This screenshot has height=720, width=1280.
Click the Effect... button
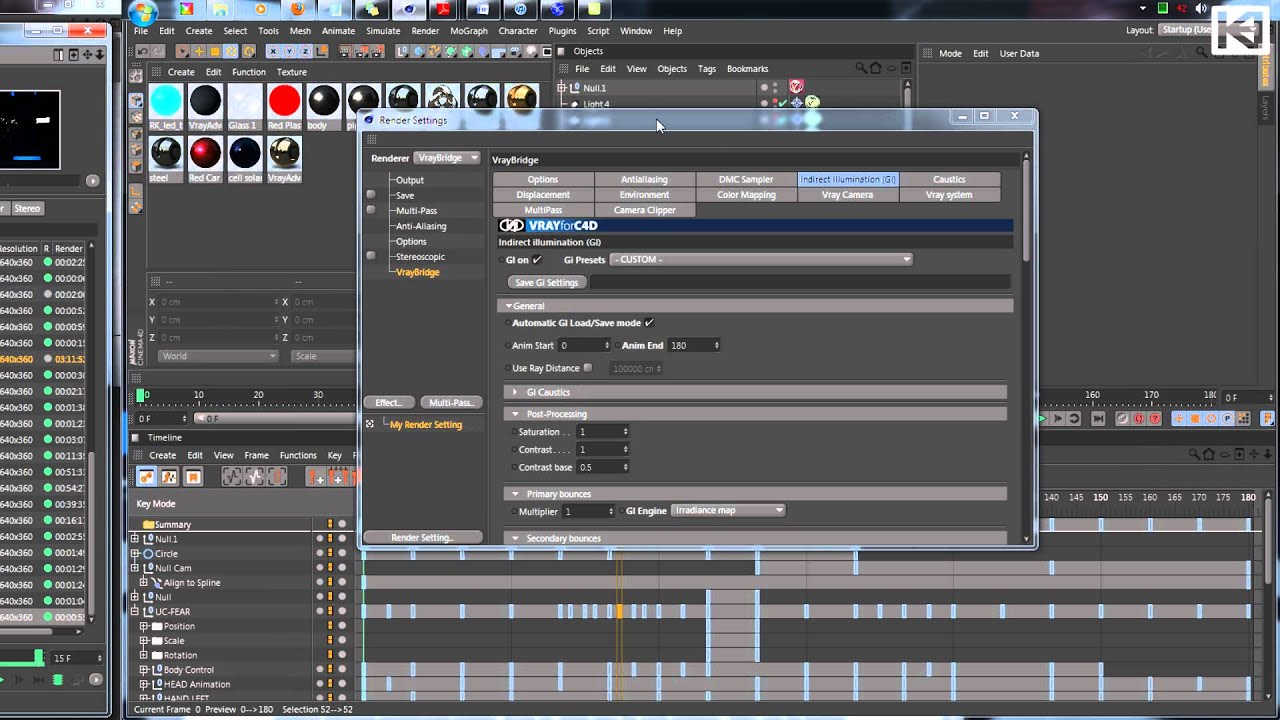click(388, 402)
